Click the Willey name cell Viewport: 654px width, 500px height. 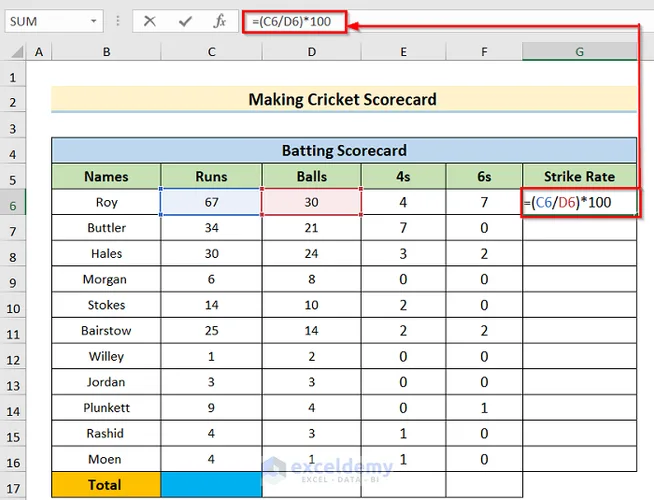(106, 357)
